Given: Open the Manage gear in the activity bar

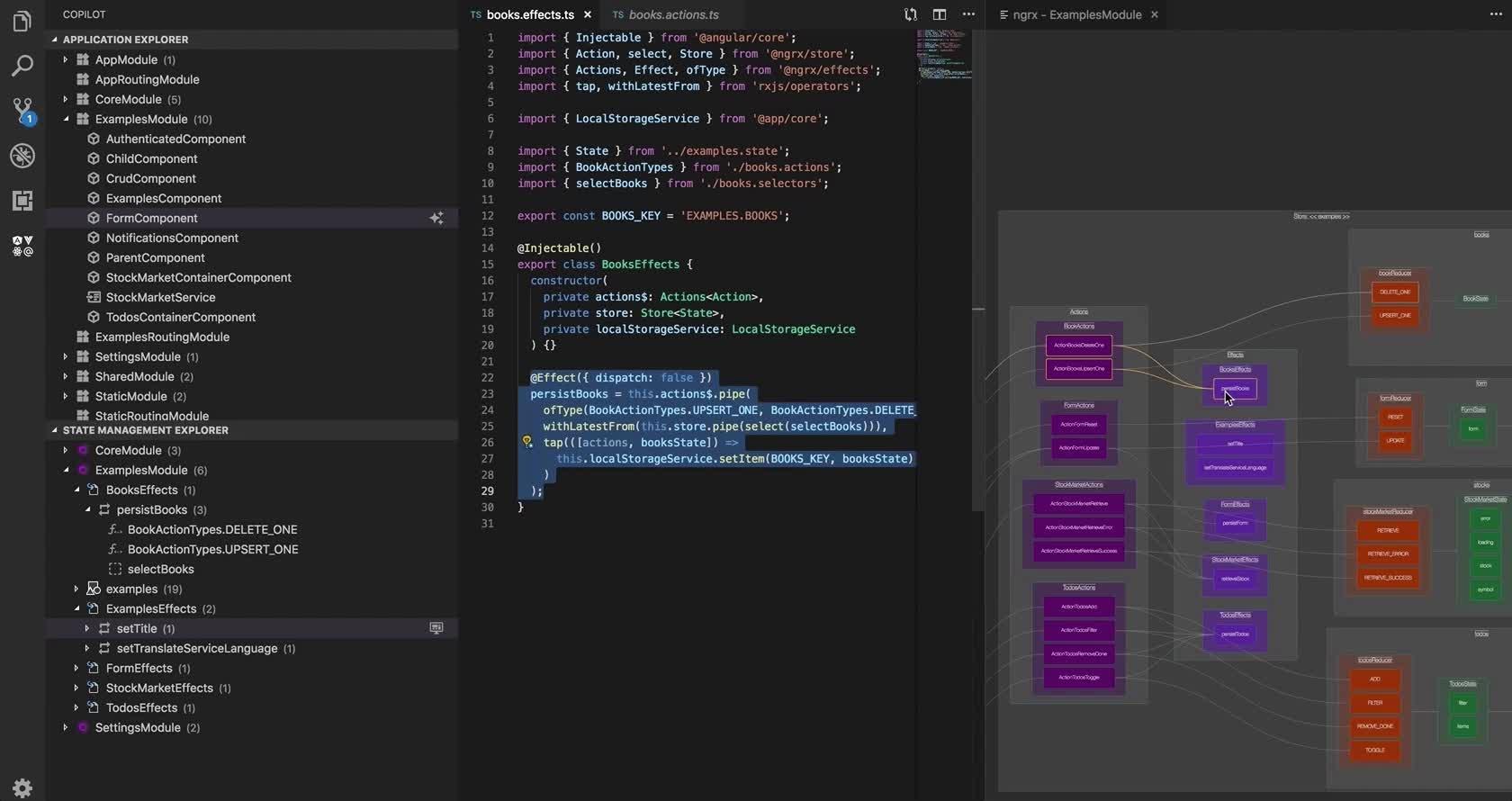Looking at the screenshot, I should pos(22,788).
